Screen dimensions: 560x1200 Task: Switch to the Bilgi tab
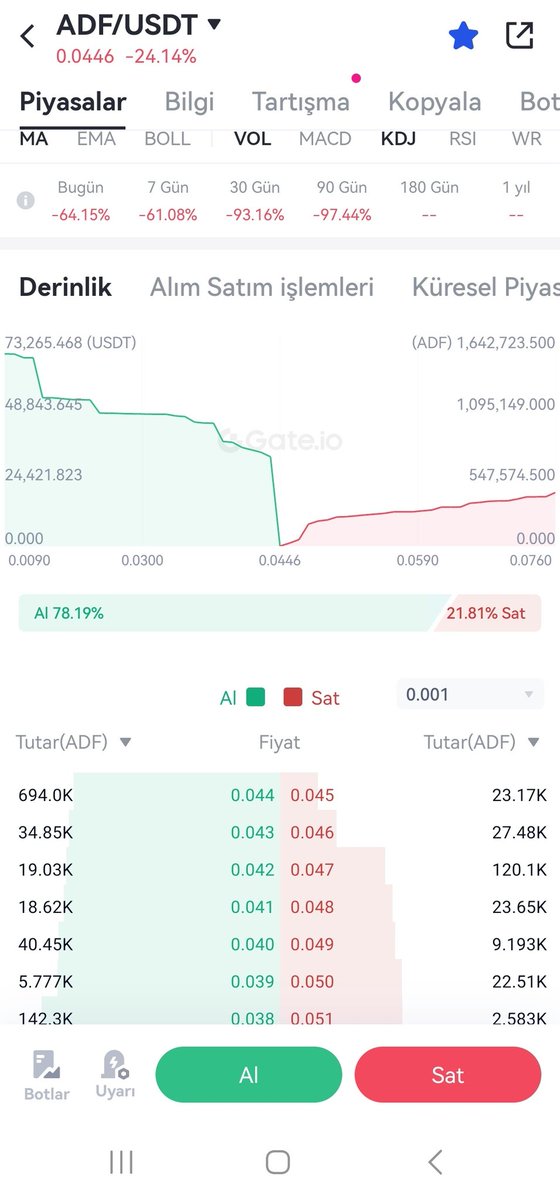(x=190, y=102)
